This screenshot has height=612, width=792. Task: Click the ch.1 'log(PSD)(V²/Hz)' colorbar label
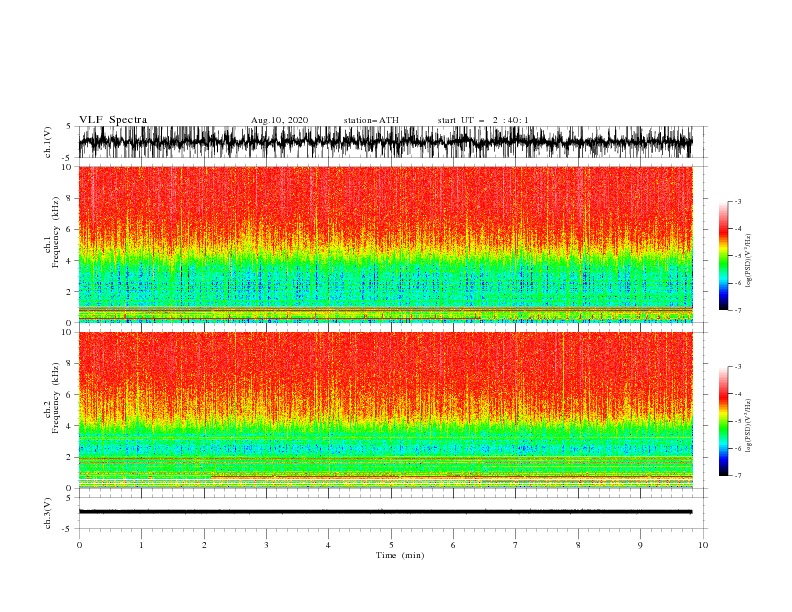pos(748,261)
